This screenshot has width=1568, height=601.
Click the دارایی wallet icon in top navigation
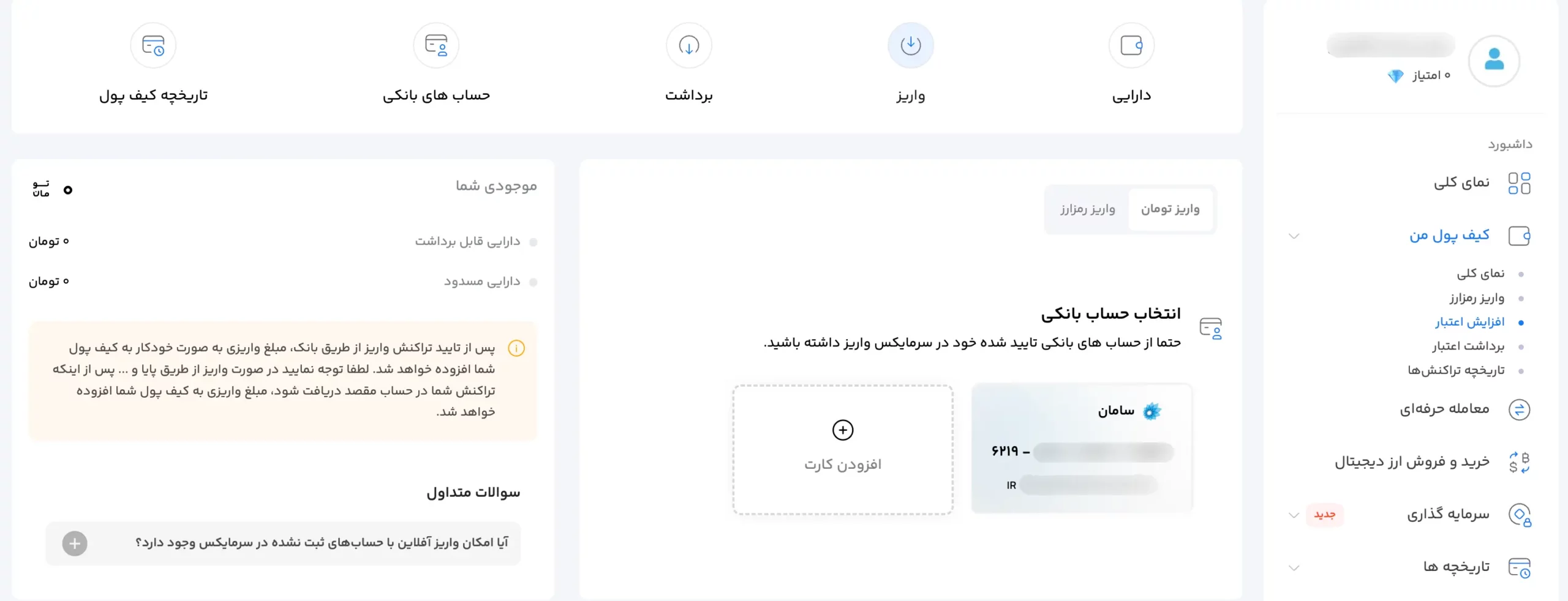click(x=1131, y=45)
